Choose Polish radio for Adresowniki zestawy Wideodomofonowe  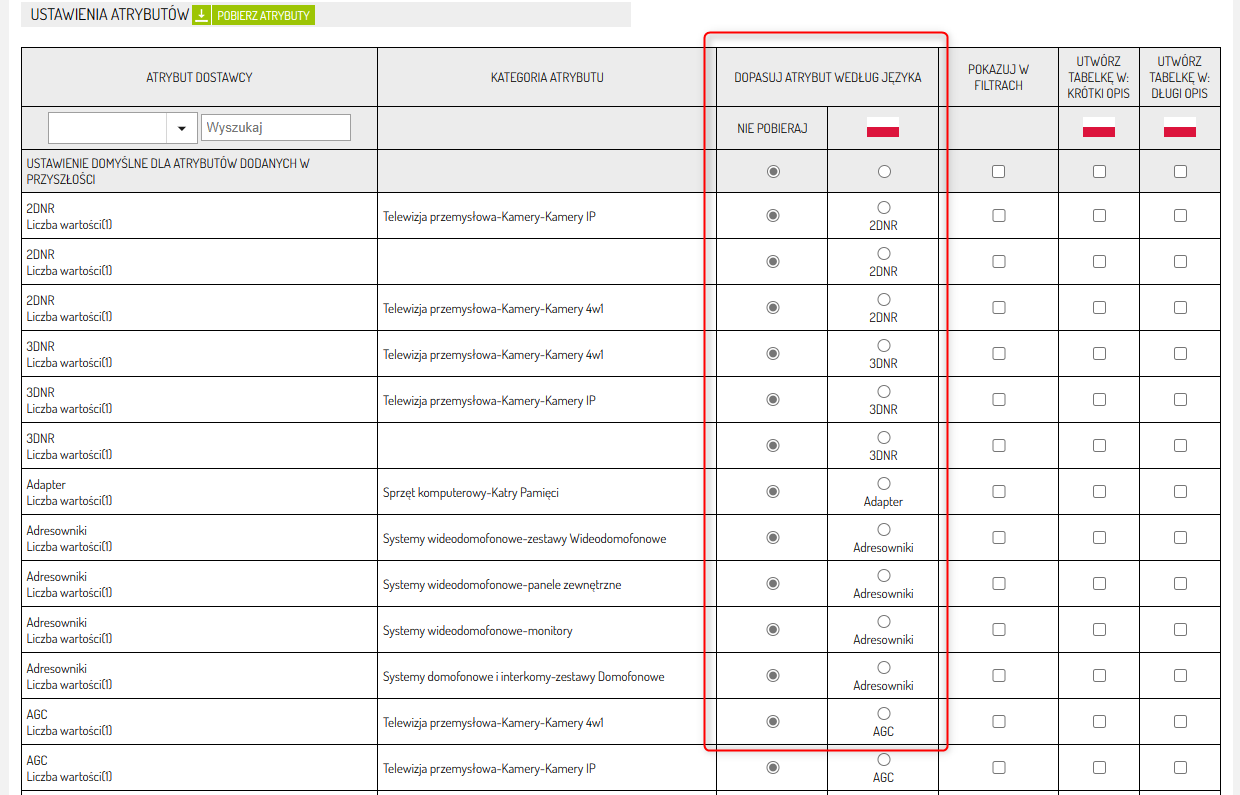883,529
